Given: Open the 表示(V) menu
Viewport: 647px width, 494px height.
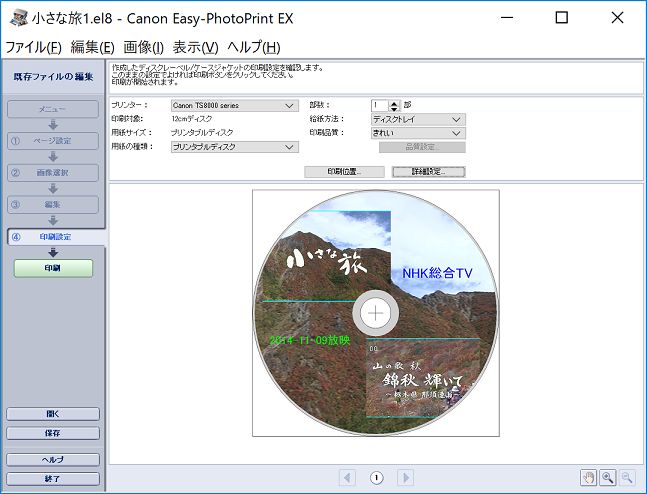Looking at the screenshot, I should [x=196, y=47].
